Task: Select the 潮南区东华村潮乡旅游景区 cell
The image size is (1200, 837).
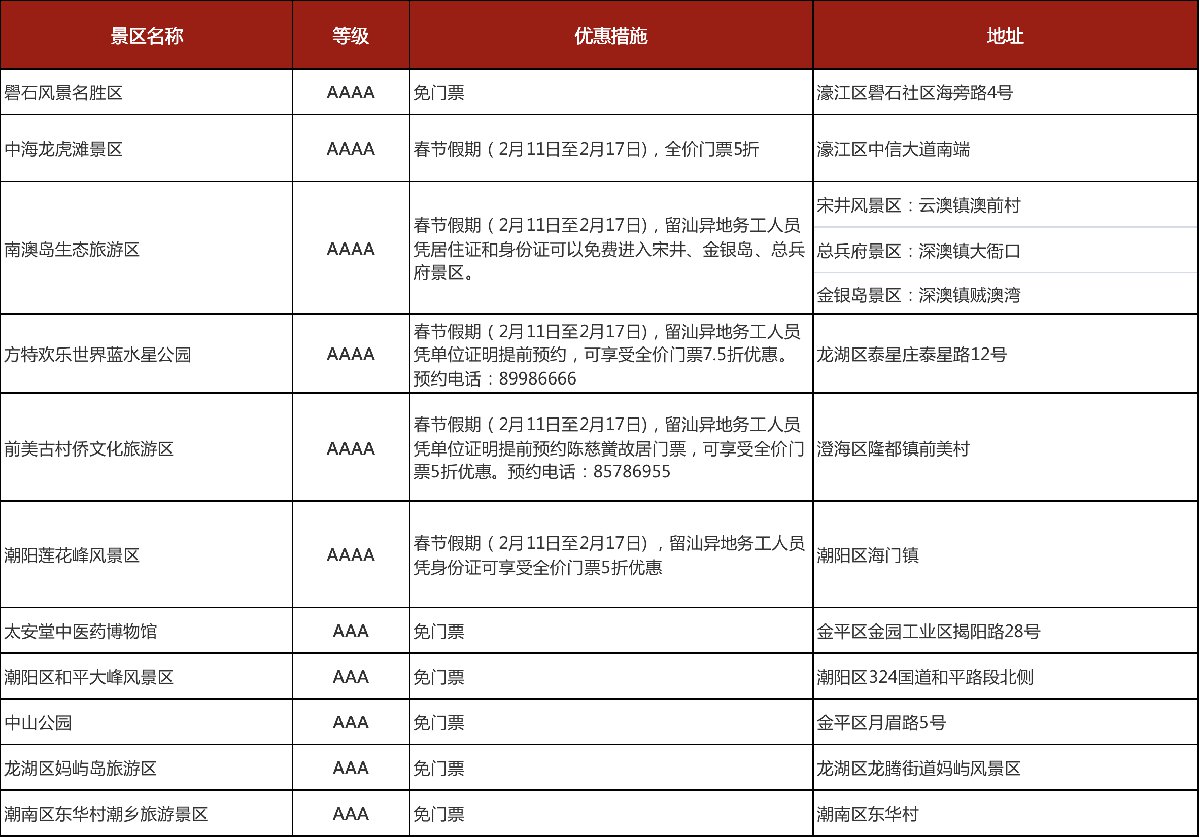Action: (x=106, y=814)
